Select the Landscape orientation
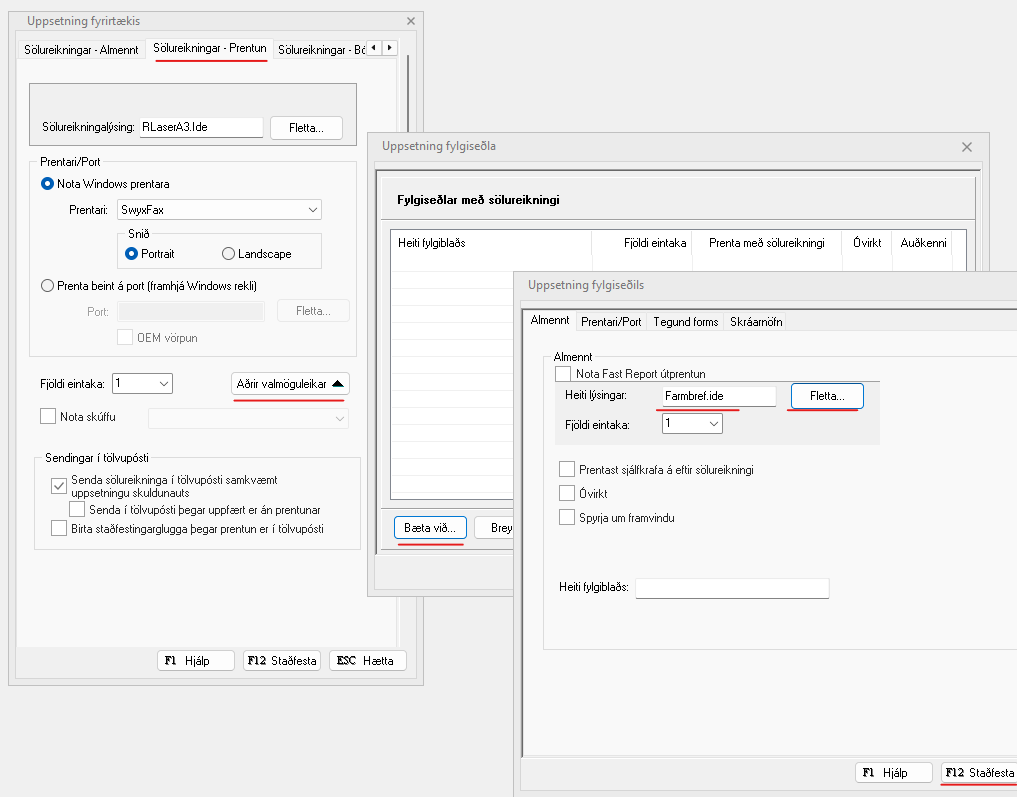 pyautogui.click(x=229, y=254)
